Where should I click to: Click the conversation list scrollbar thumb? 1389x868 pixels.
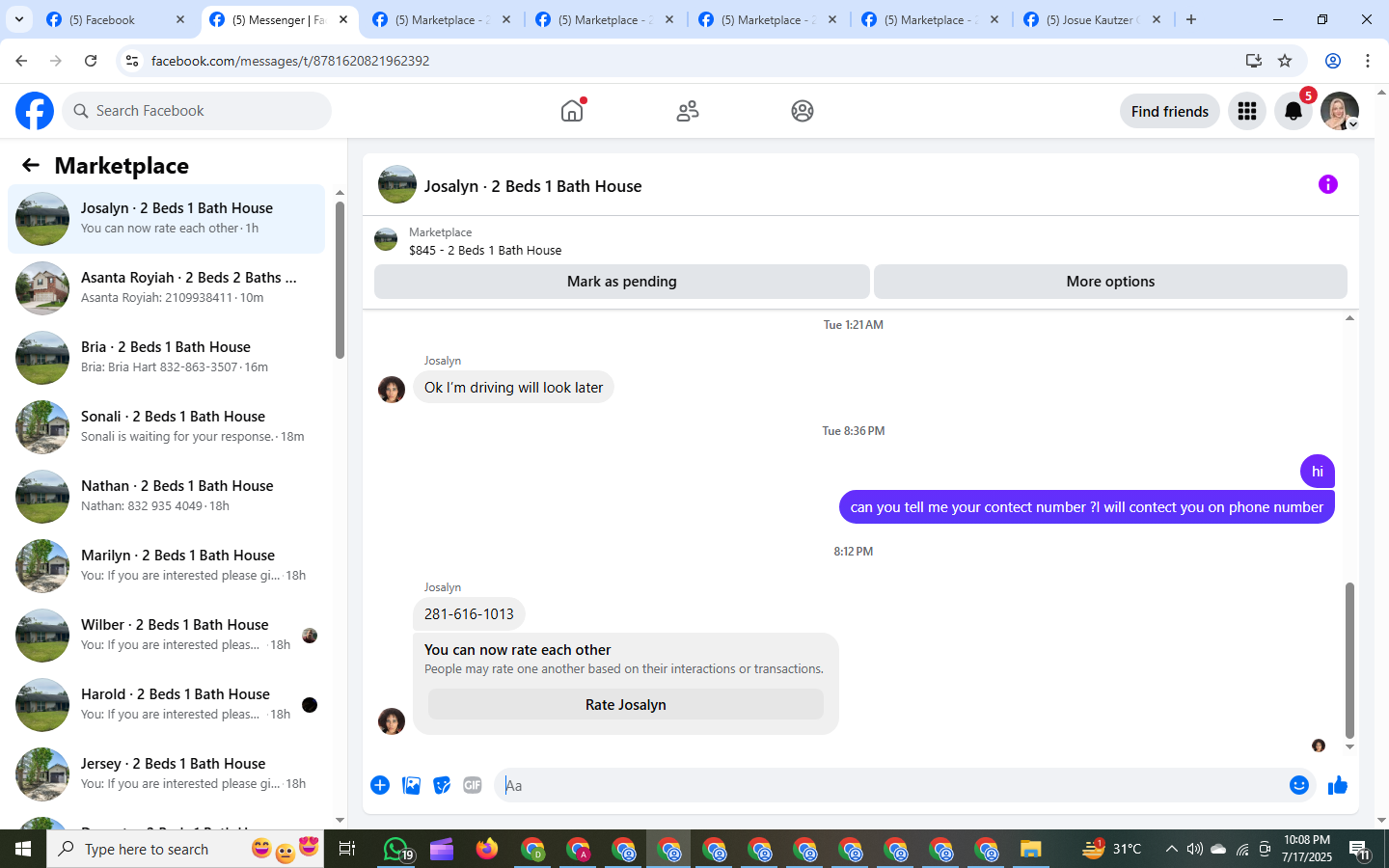coord(340,280)
